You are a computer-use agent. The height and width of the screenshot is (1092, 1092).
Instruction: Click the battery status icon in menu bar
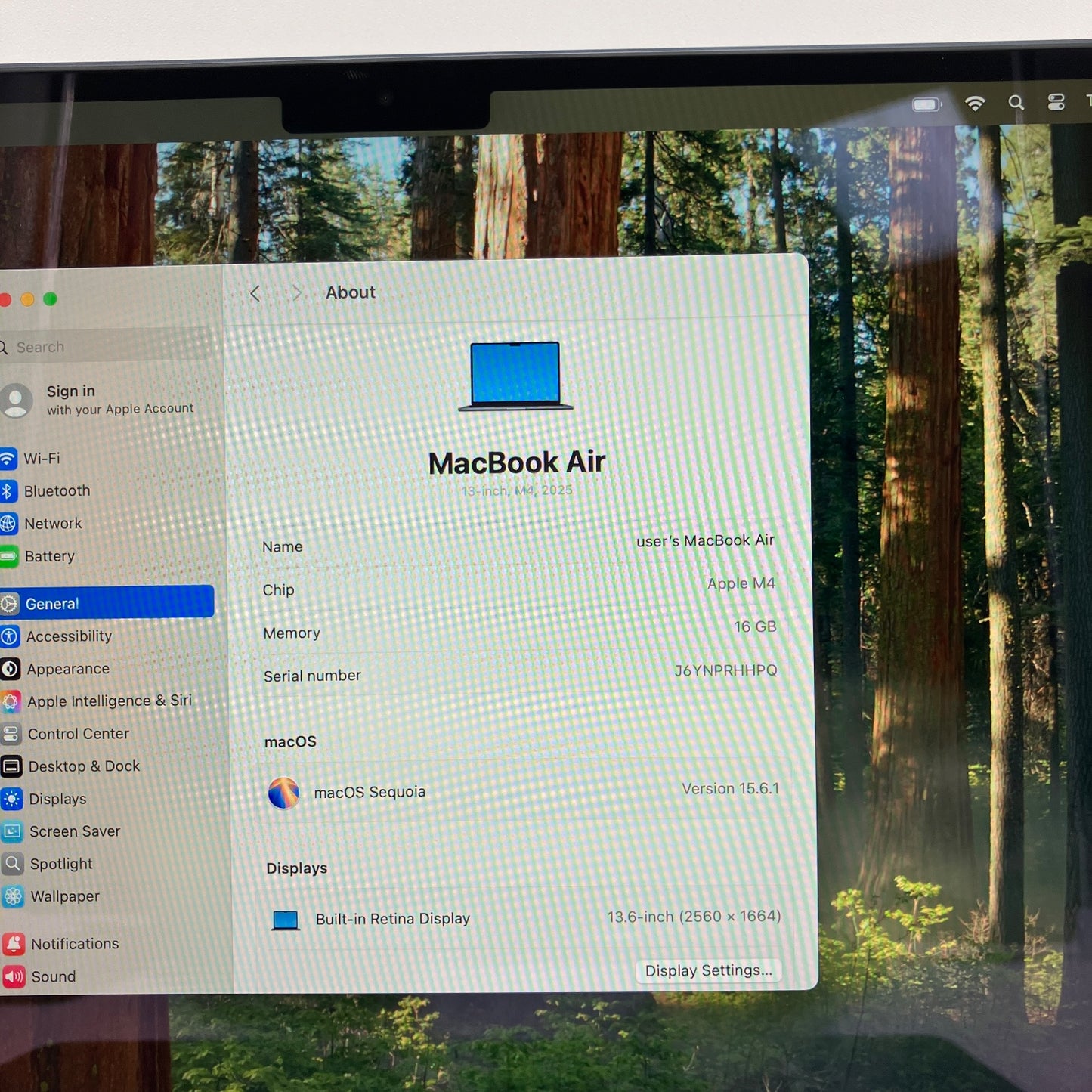coord(926,104)
